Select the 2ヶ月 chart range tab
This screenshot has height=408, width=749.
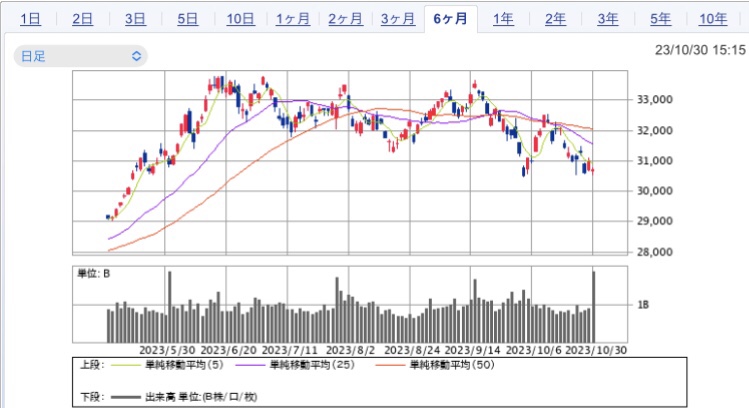tap(345, 19)
